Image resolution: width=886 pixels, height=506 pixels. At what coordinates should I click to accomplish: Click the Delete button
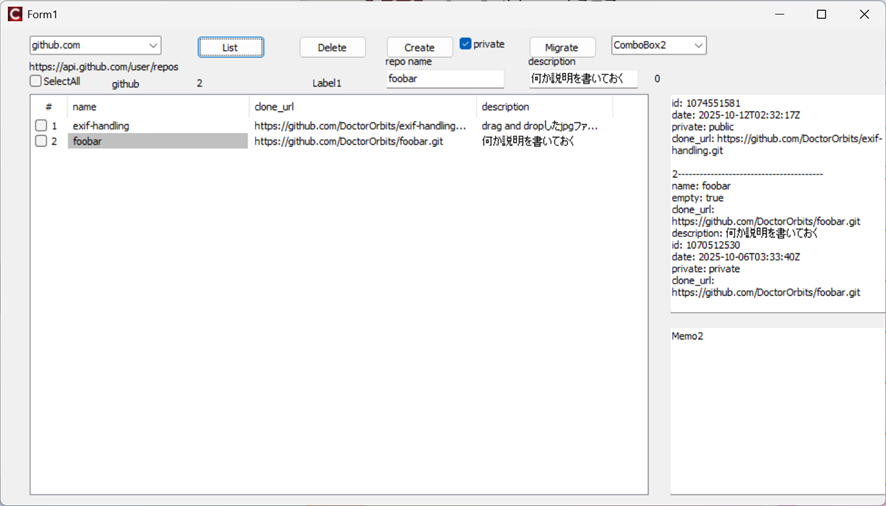coord(332,48)
